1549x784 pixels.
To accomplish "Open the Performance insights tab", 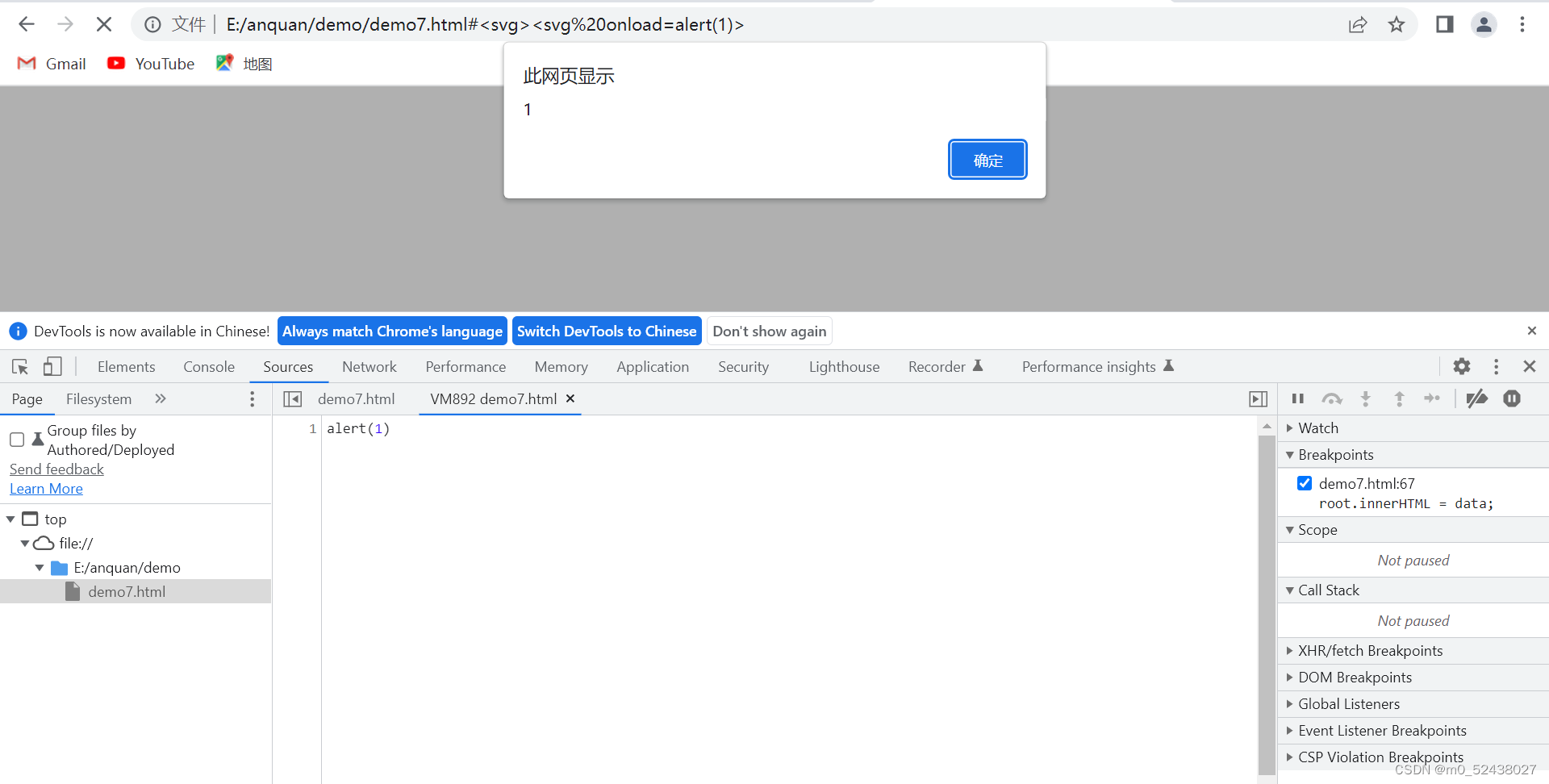I will [1097, 367].
